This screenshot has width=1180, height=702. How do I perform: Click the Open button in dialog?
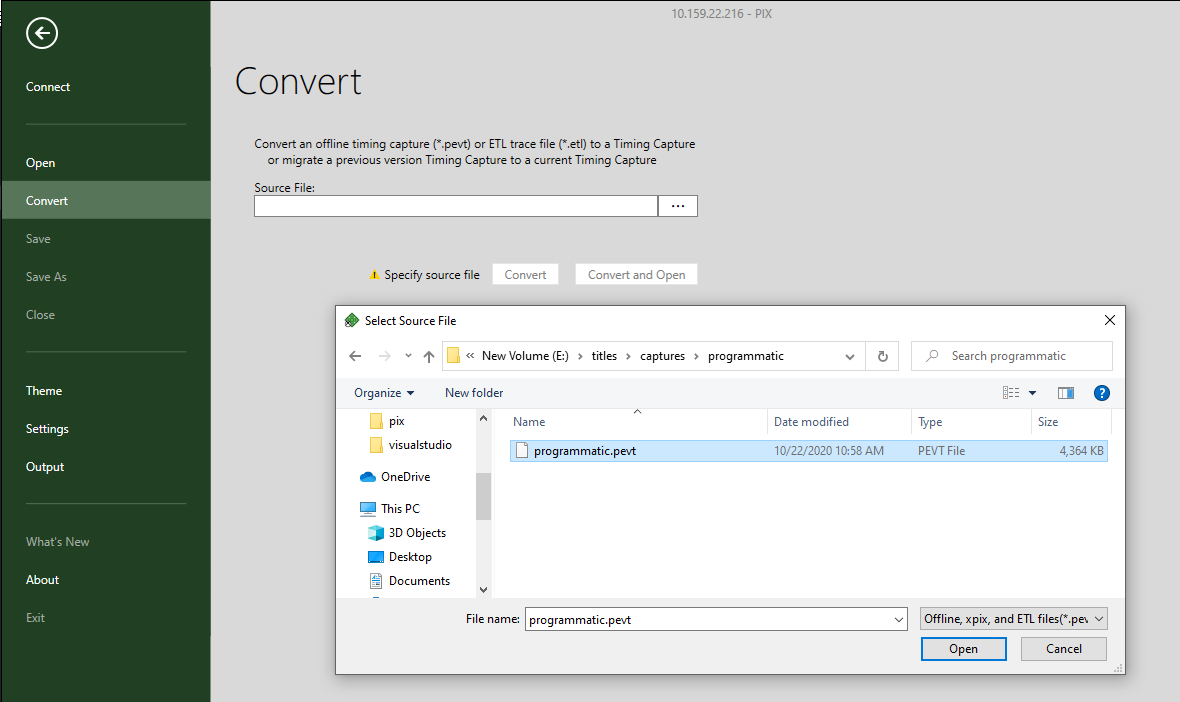pos(963,649)
